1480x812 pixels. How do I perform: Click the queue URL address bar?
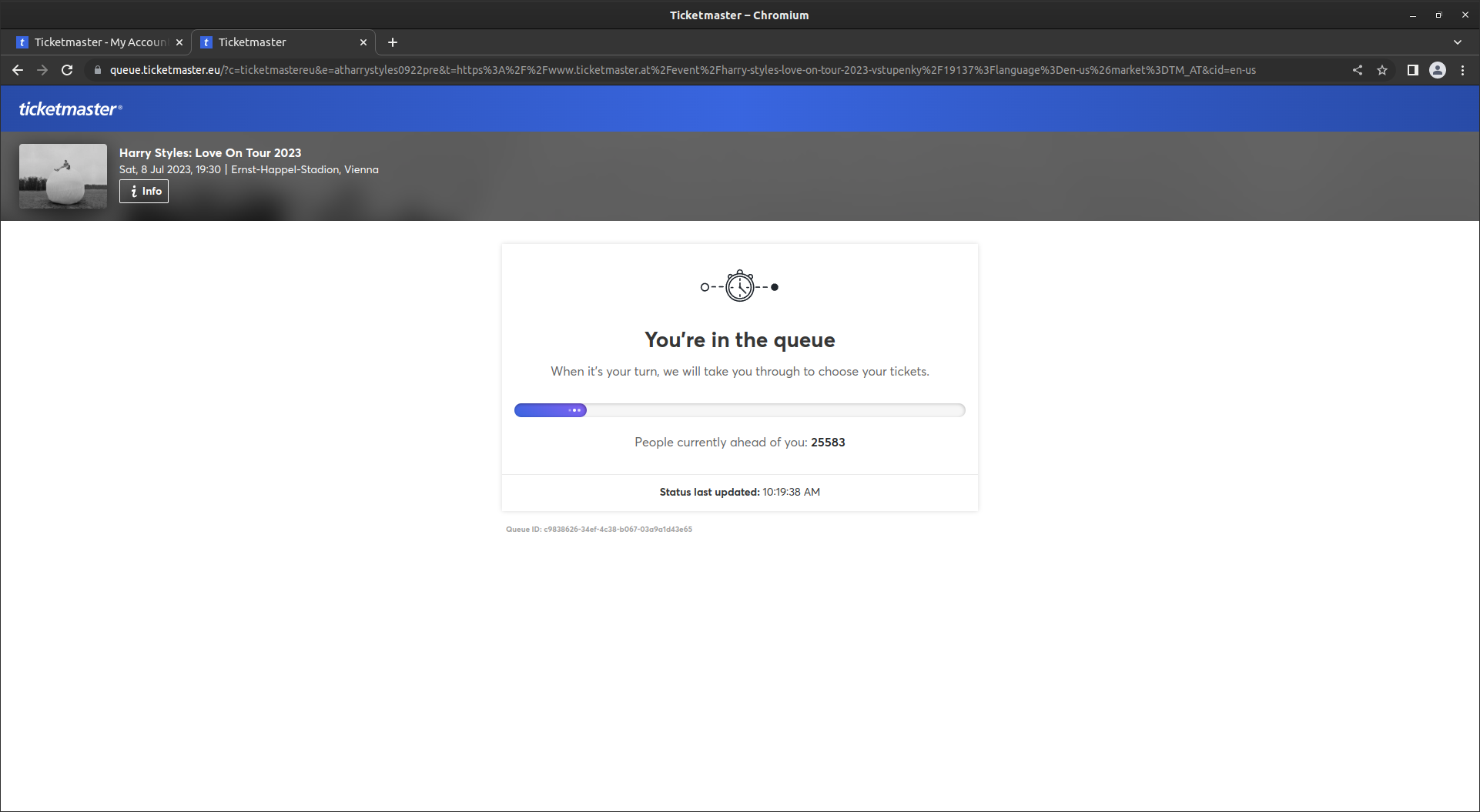point(682,70)
